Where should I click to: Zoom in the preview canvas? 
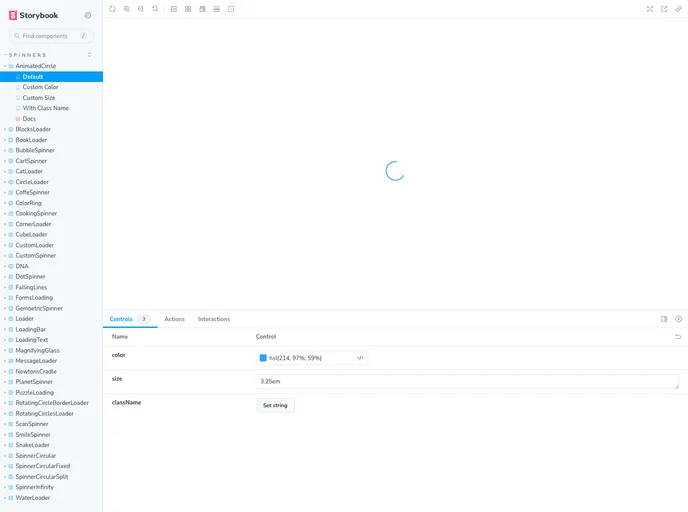coord(127,9)
